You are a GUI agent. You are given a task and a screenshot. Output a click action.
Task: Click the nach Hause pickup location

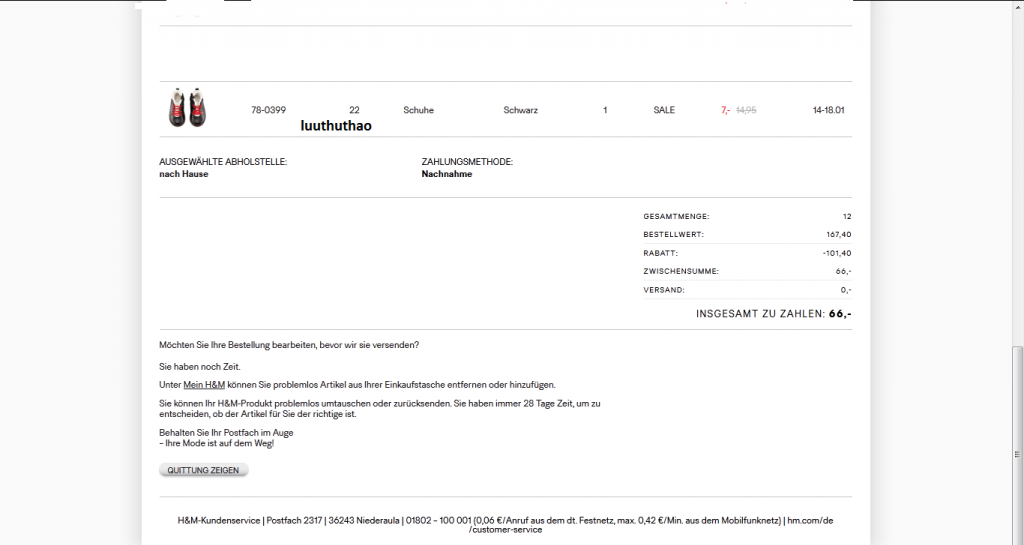pyautogui.click(x=183, y=174)
